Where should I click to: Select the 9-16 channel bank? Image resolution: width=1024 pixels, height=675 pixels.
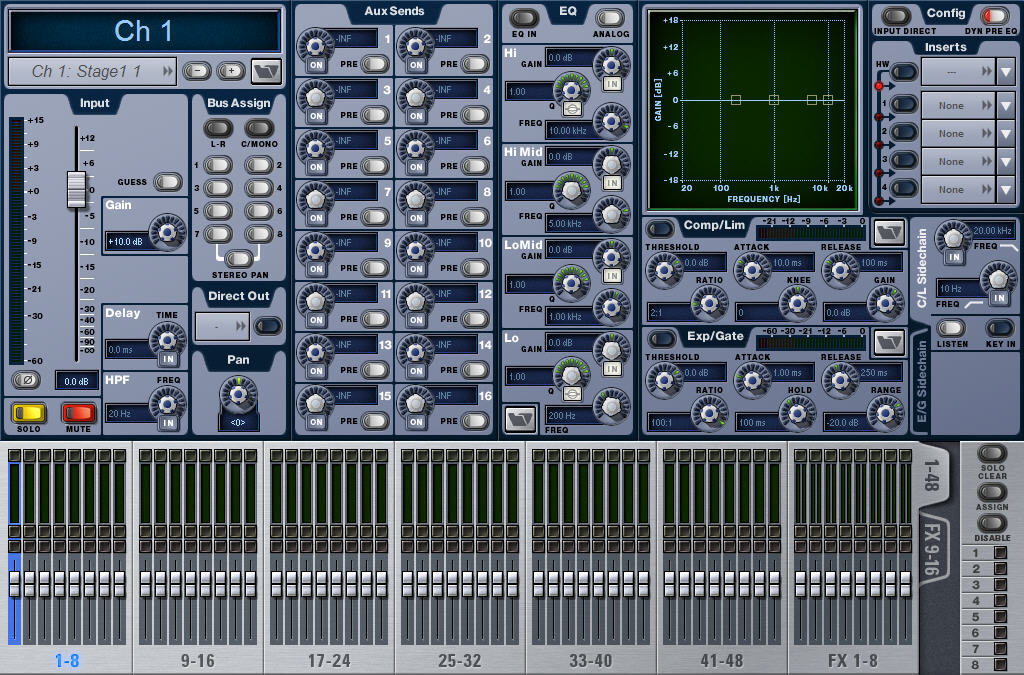tap(198, 661)
